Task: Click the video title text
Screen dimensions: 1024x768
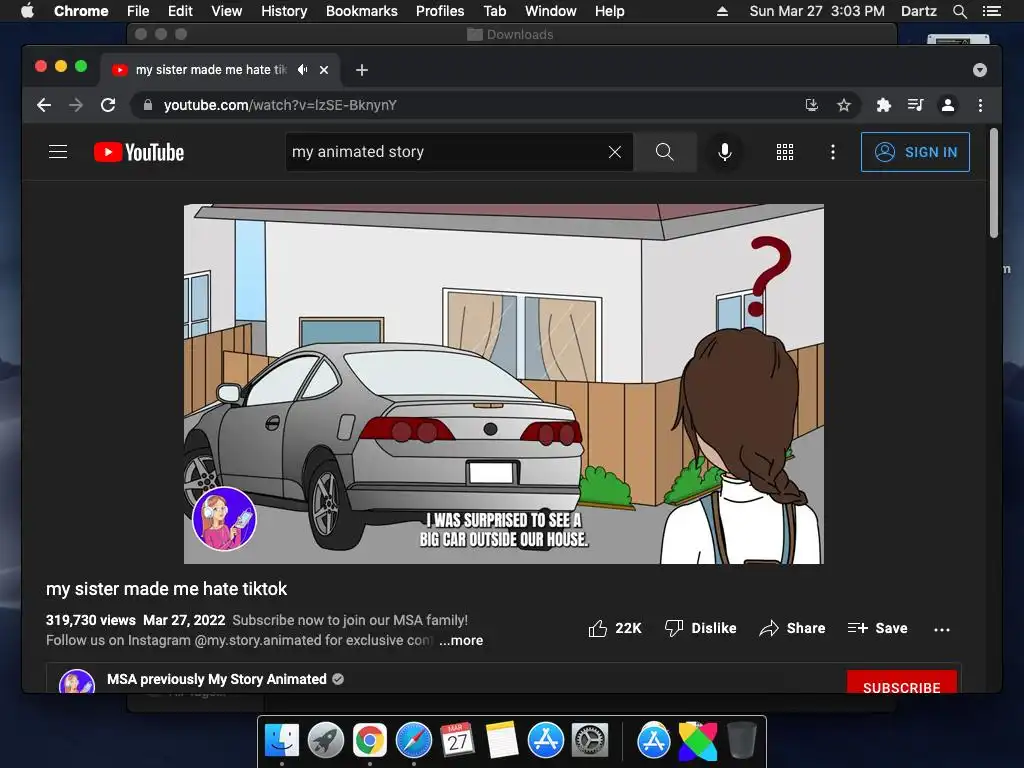Action: coord(167,589)
